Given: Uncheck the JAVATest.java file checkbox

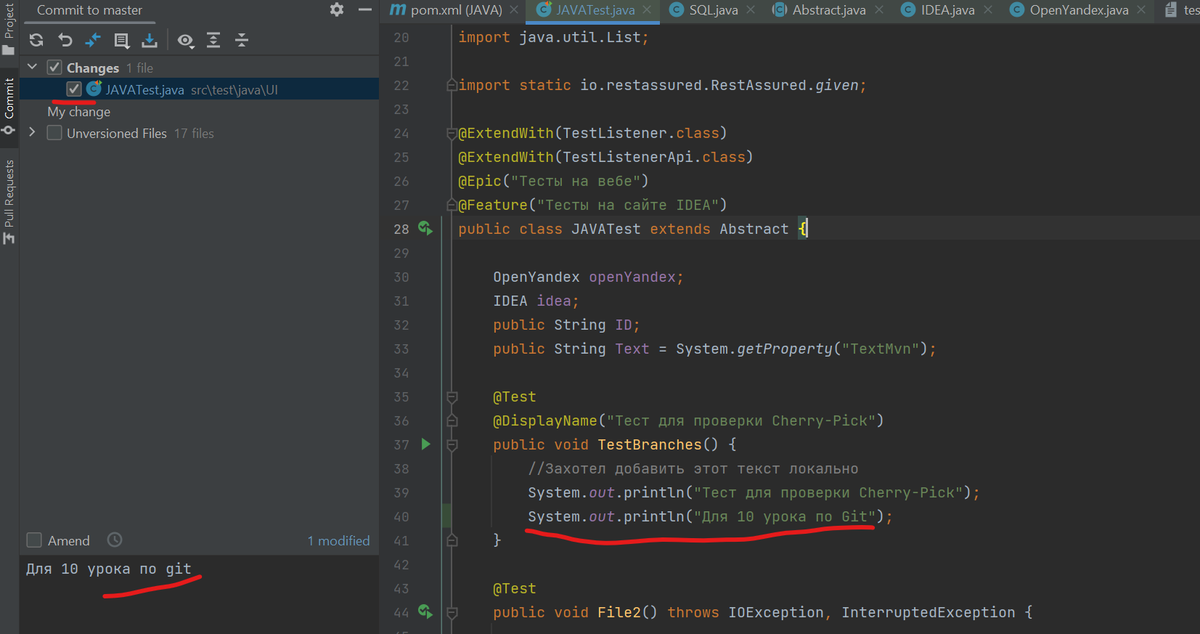Looking at the screenshot, I should pos(74,89).
